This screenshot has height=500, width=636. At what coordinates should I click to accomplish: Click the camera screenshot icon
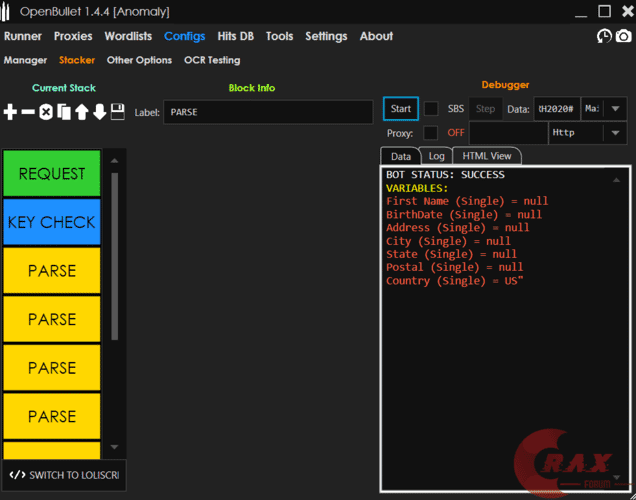pyautogui.click(x=623, y=36)
